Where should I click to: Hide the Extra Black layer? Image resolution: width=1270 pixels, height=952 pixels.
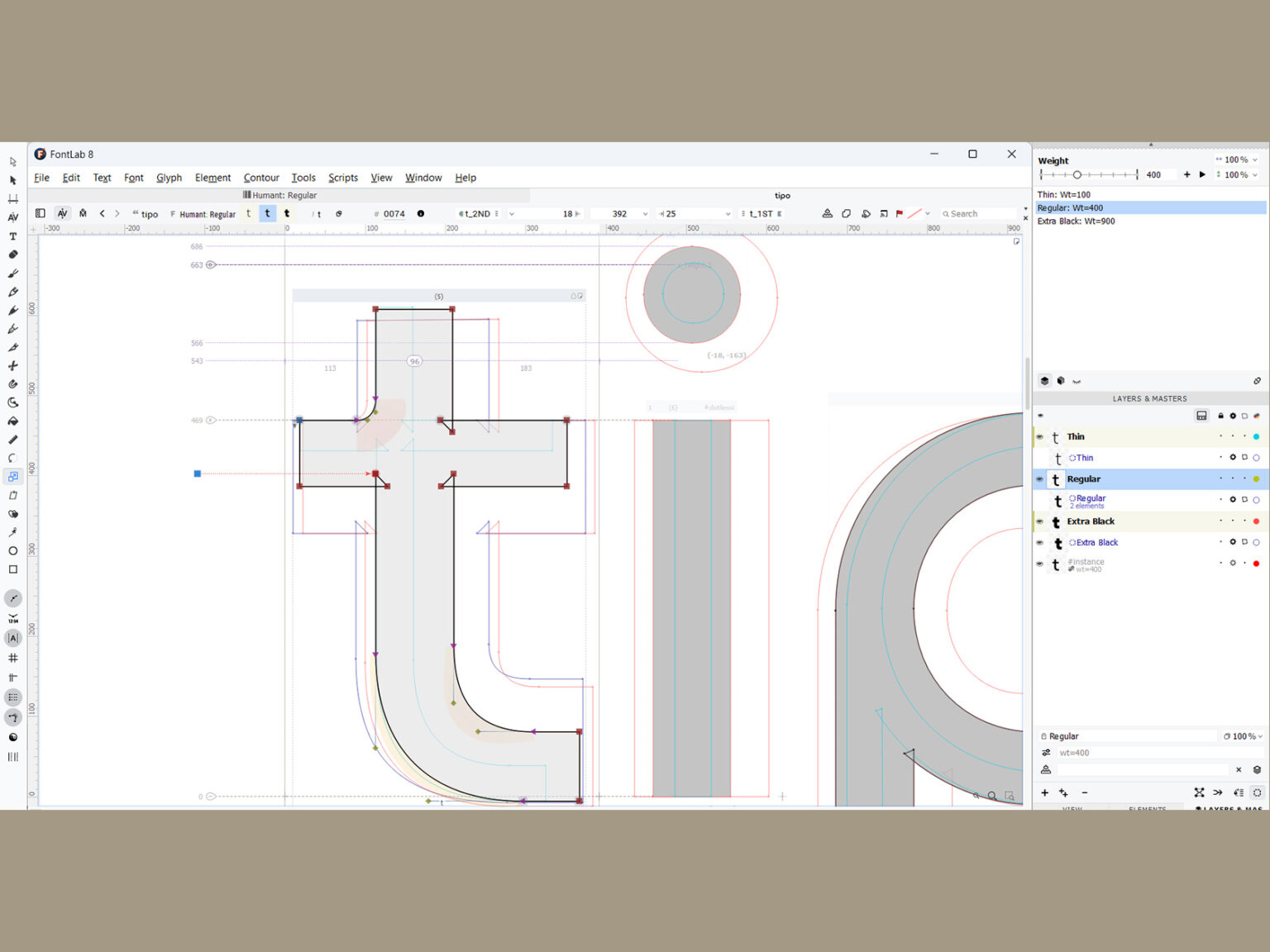1040,521
